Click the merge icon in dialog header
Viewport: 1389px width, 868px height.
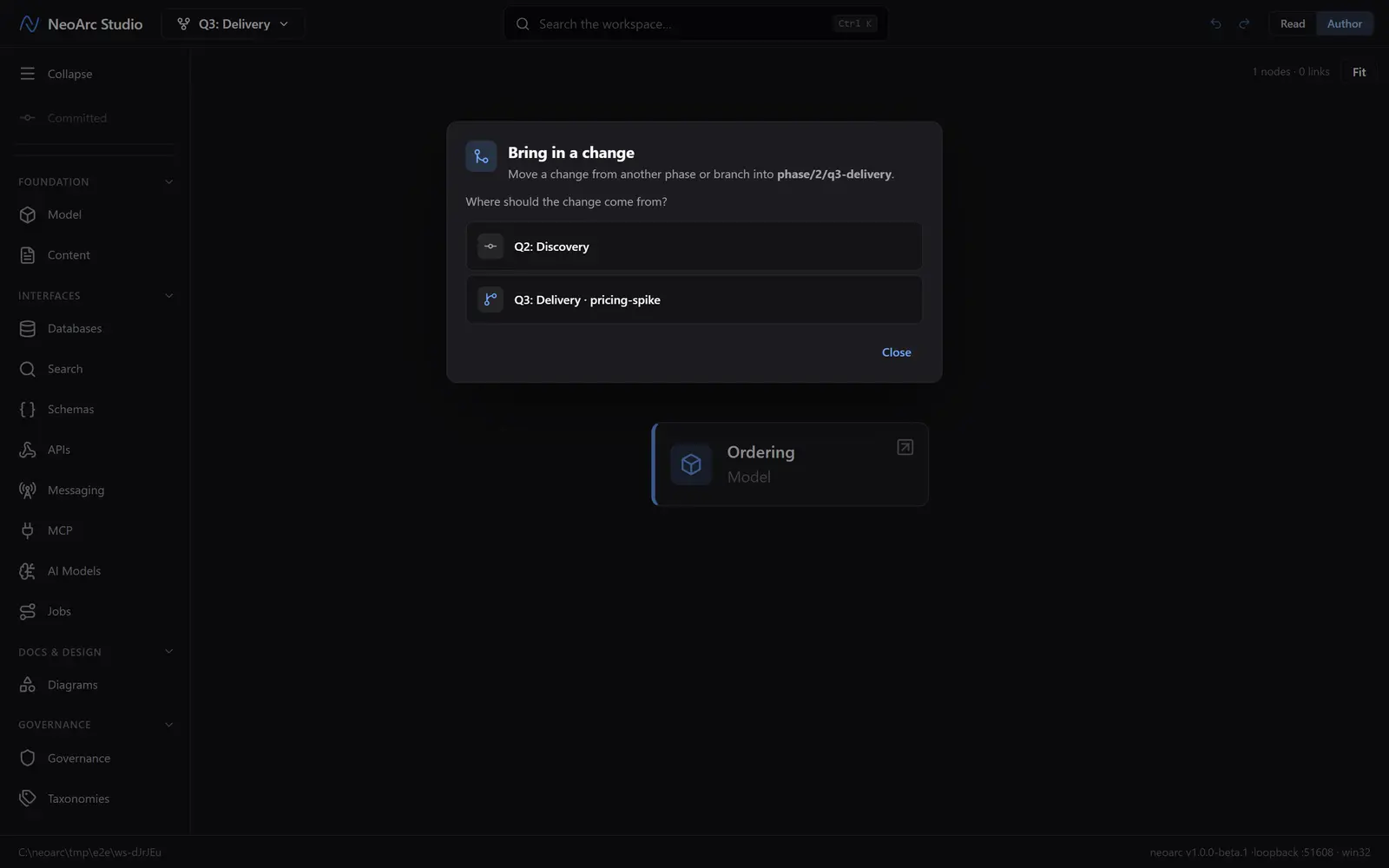coord(481,156)
